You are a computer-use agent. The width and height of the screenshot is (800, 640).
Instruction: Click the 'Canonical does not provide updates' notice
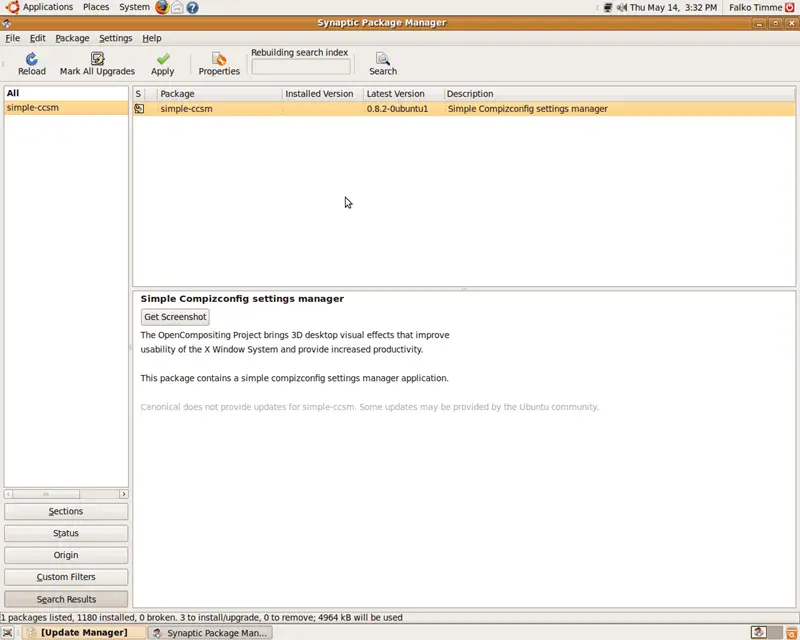click(369, 407)
